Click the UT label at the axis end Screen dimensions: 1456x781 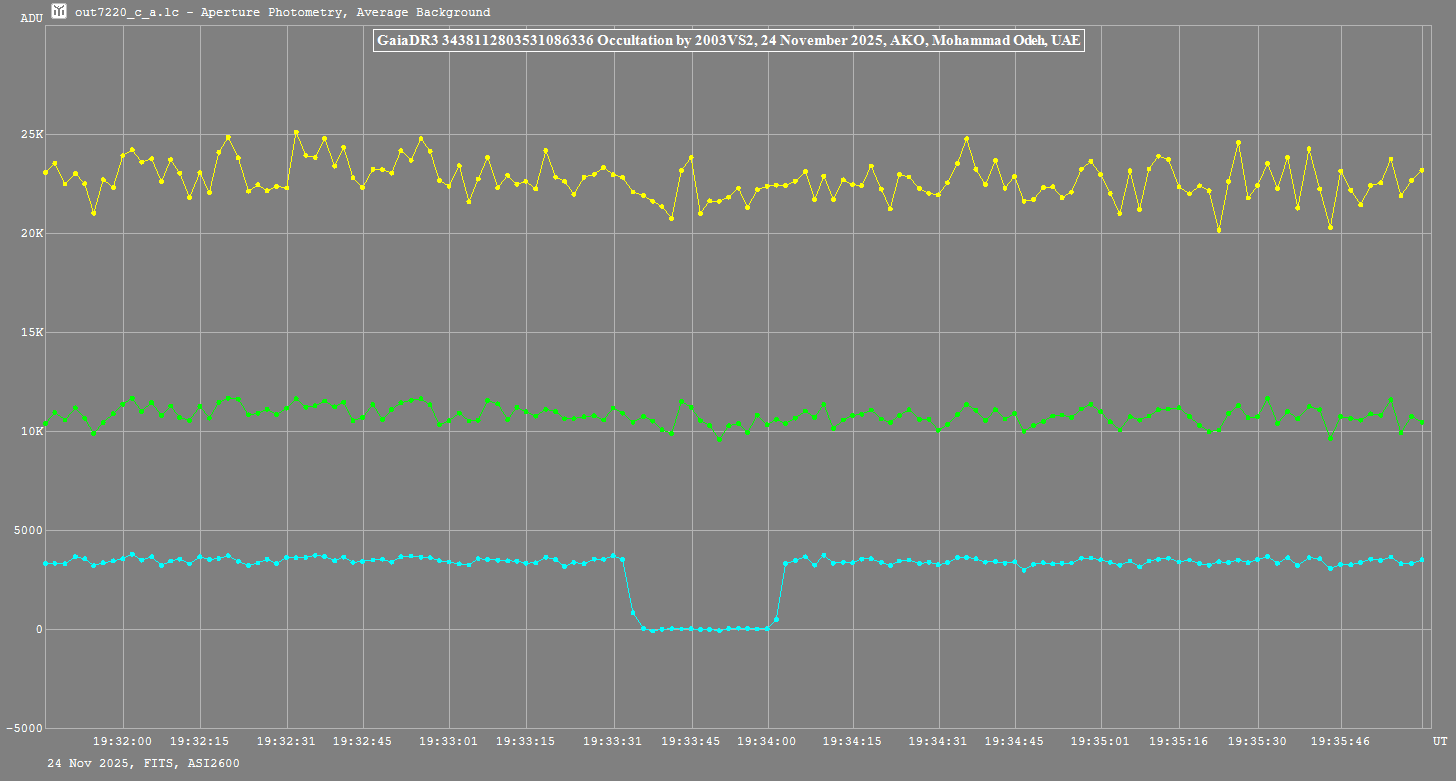pos(1439,741)
